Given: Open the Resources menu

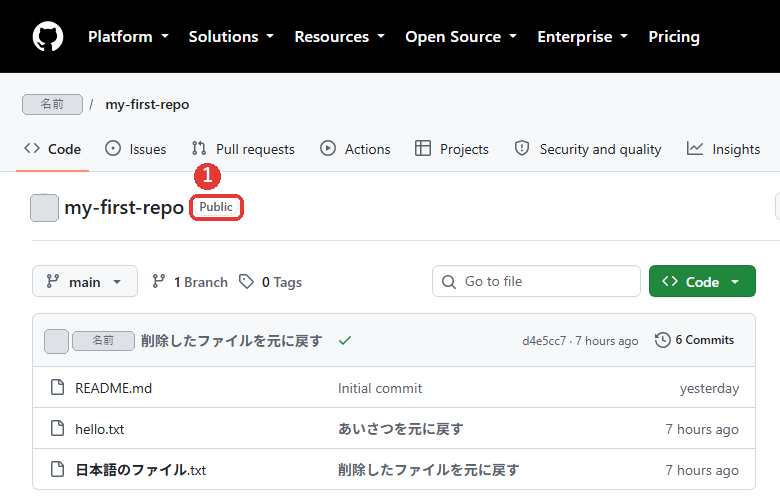Looking at the screenshot, I should point(340,36).
